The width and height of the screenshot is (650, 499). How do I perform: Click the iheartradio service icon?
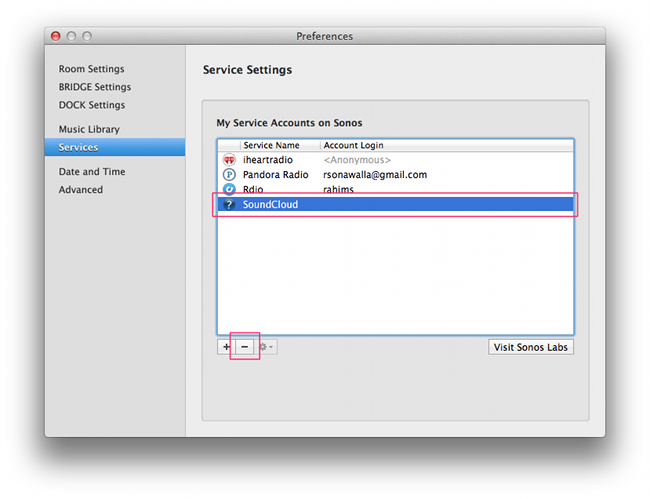(229, 160)
